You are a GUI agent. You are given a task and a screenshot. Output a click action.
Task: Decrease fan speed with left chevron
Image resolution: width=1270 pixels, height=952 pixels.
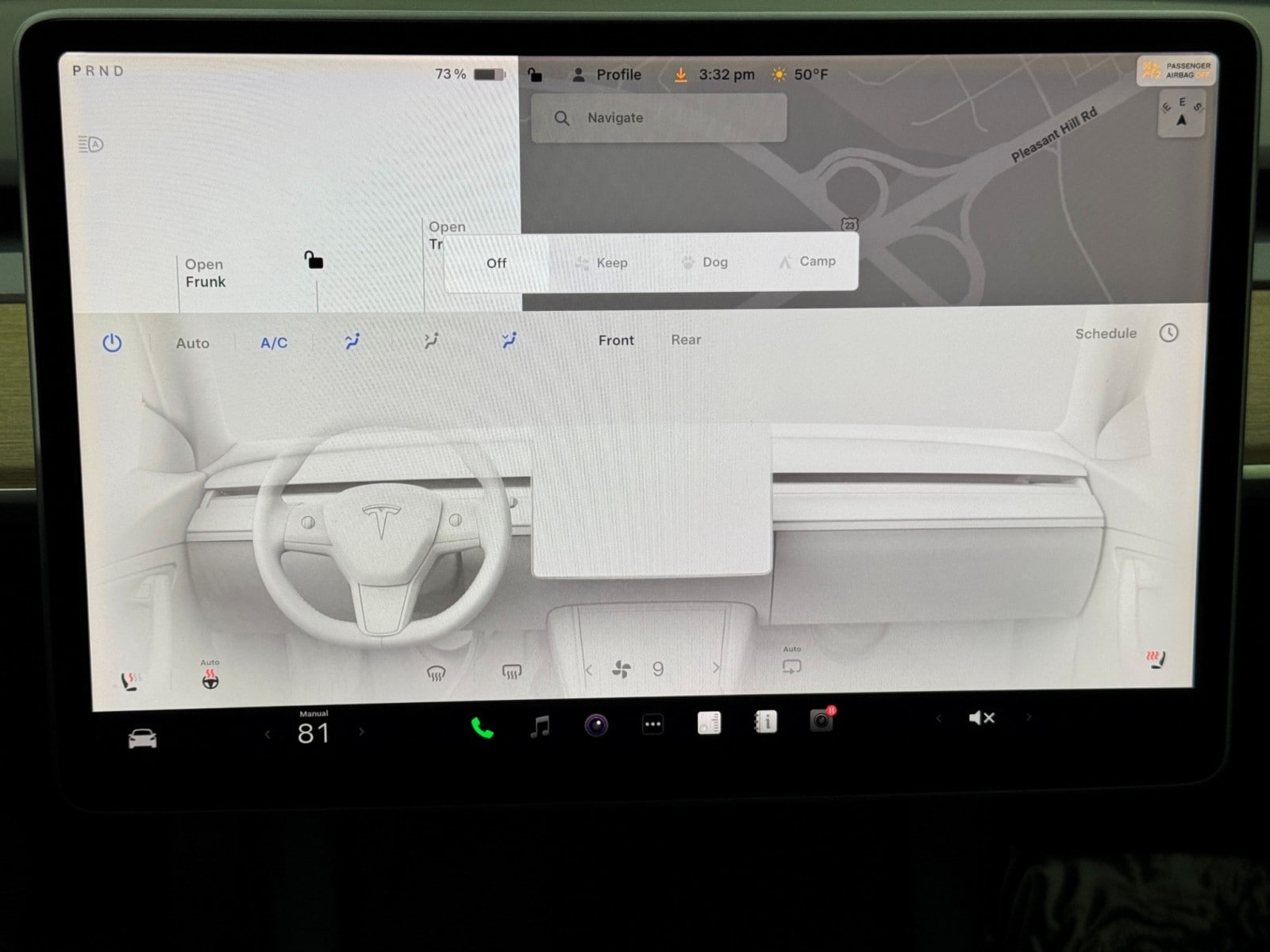click(x=588, y=670)
